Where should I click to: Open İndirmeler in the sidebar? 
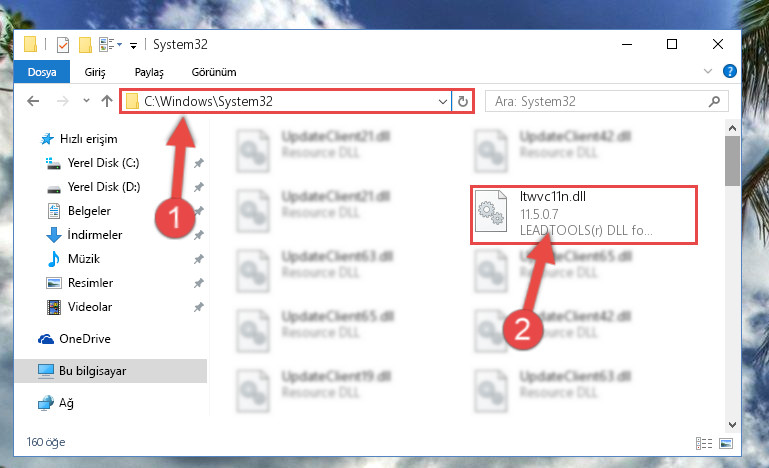tap(95, 235)
